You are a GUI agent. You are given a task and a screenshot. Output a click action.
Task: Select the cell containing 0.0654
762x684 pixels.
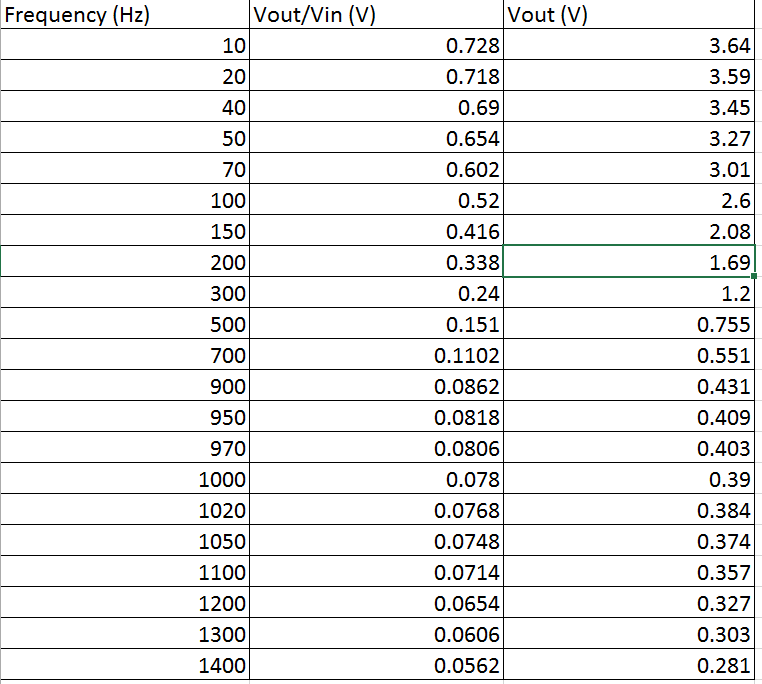[376, 603]
